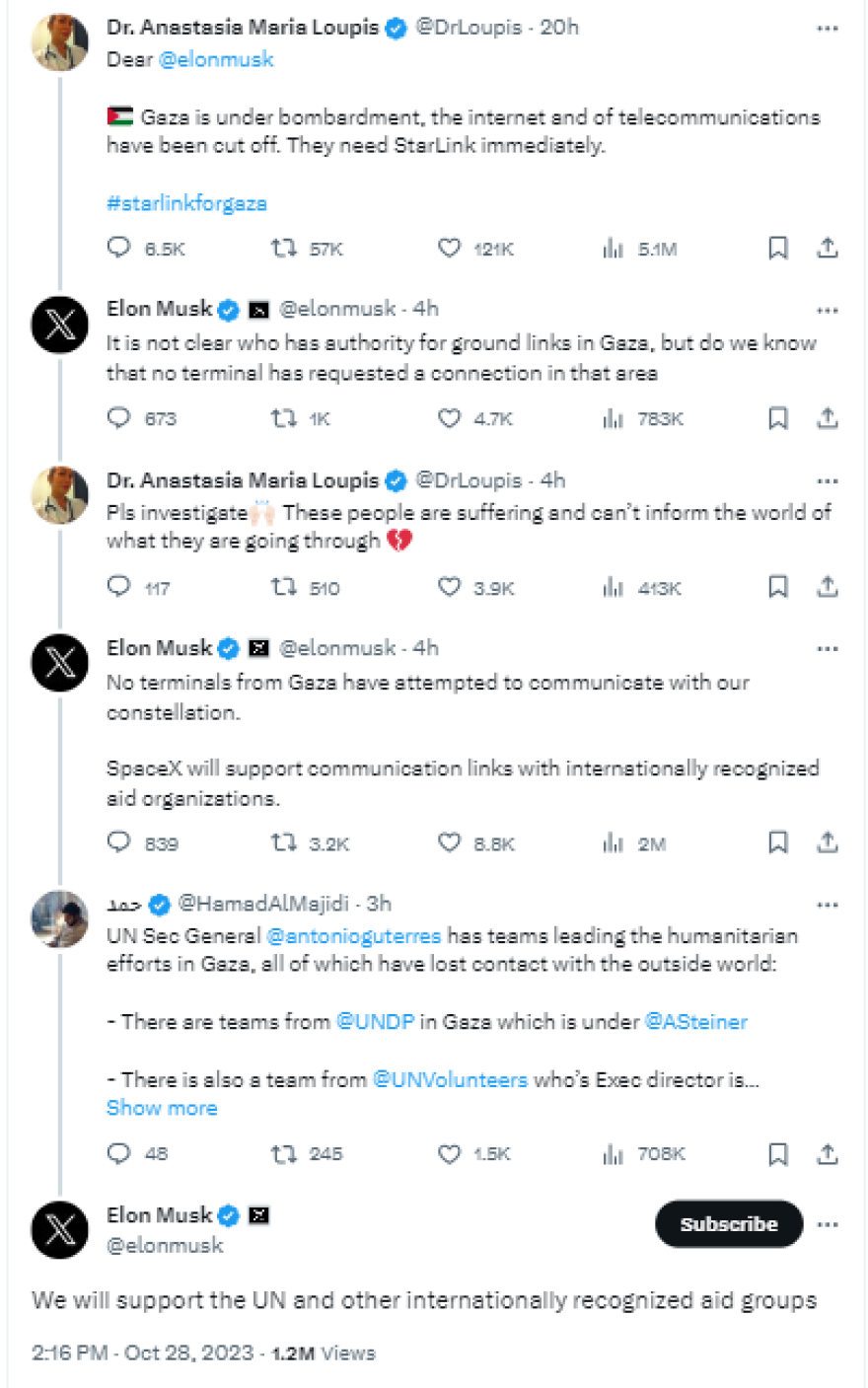
Task: Click verified badge beside @HamadAlMajidi
Action: [x=159, y=903]
